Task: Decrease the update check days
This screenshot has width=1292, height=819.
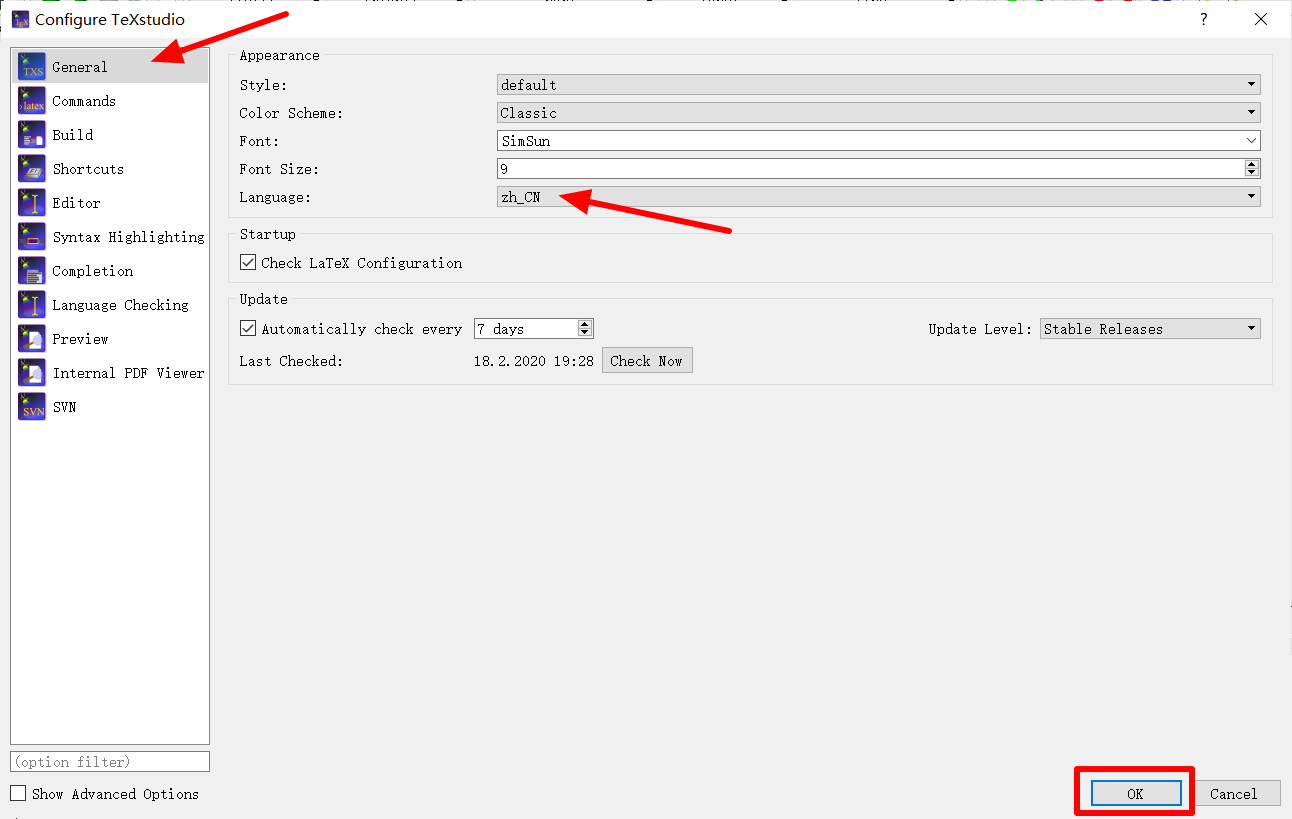Action: tap(585, 334)
